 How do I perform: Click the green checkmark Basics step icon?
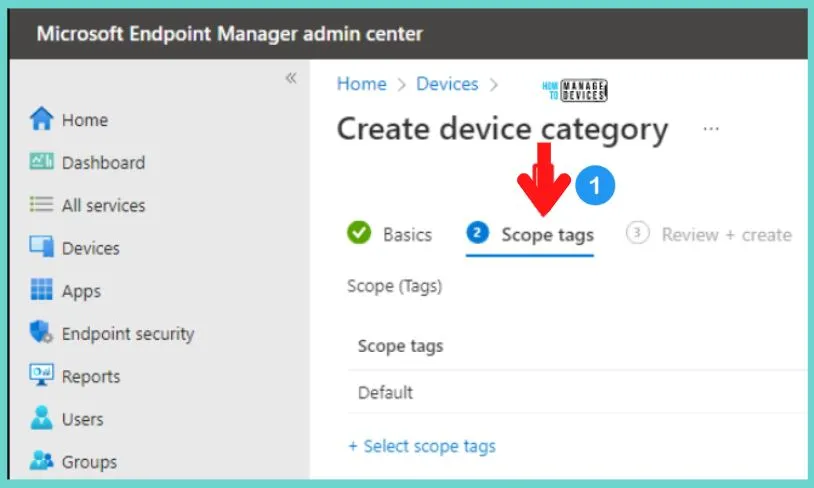click(x=359, y=233)
